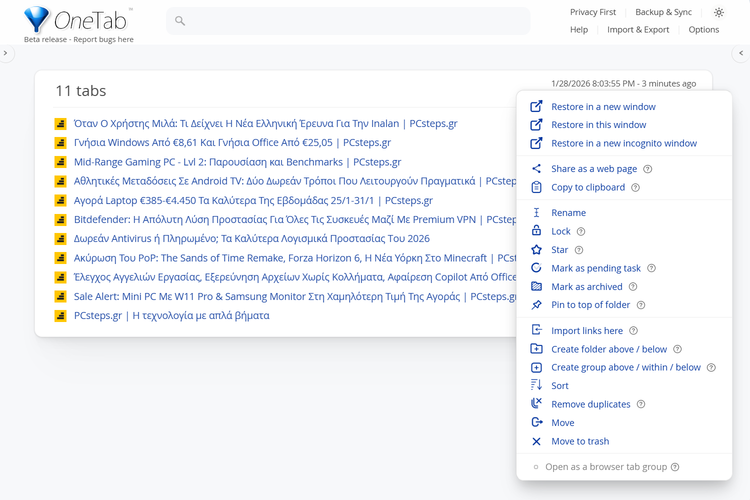
Task: Click the Lock padlock icon
Action: point(537,231)
